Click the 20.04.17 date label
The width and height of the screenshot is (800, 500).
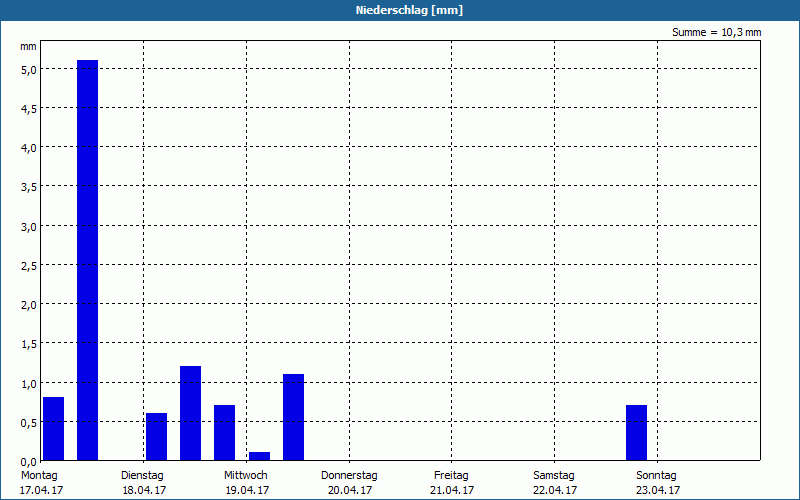350,490
